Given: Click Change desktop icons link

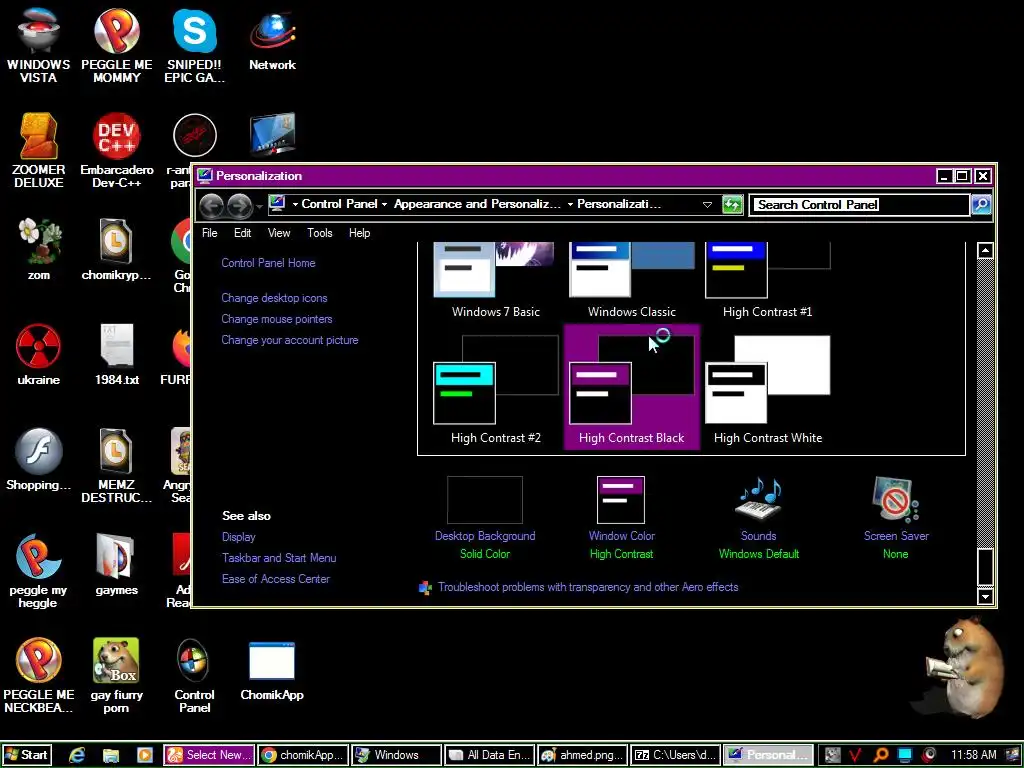Looking at the screenshot, I should 274,298.
